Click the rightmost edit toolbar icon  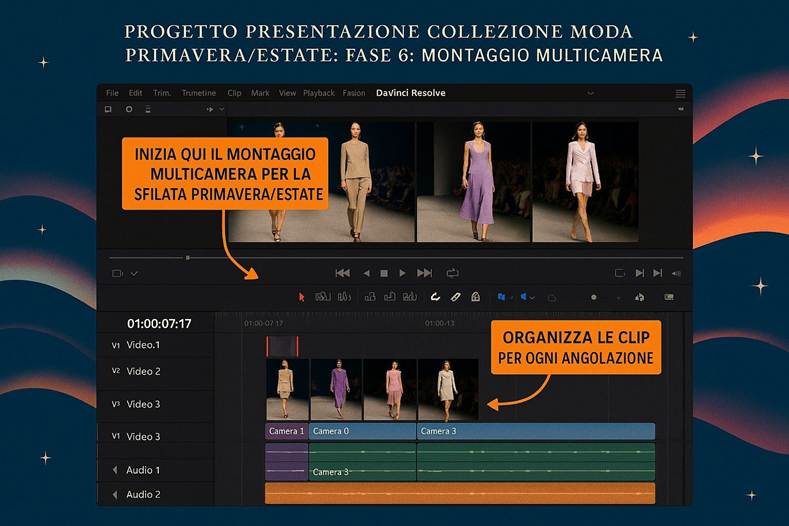tap(669, 297)
